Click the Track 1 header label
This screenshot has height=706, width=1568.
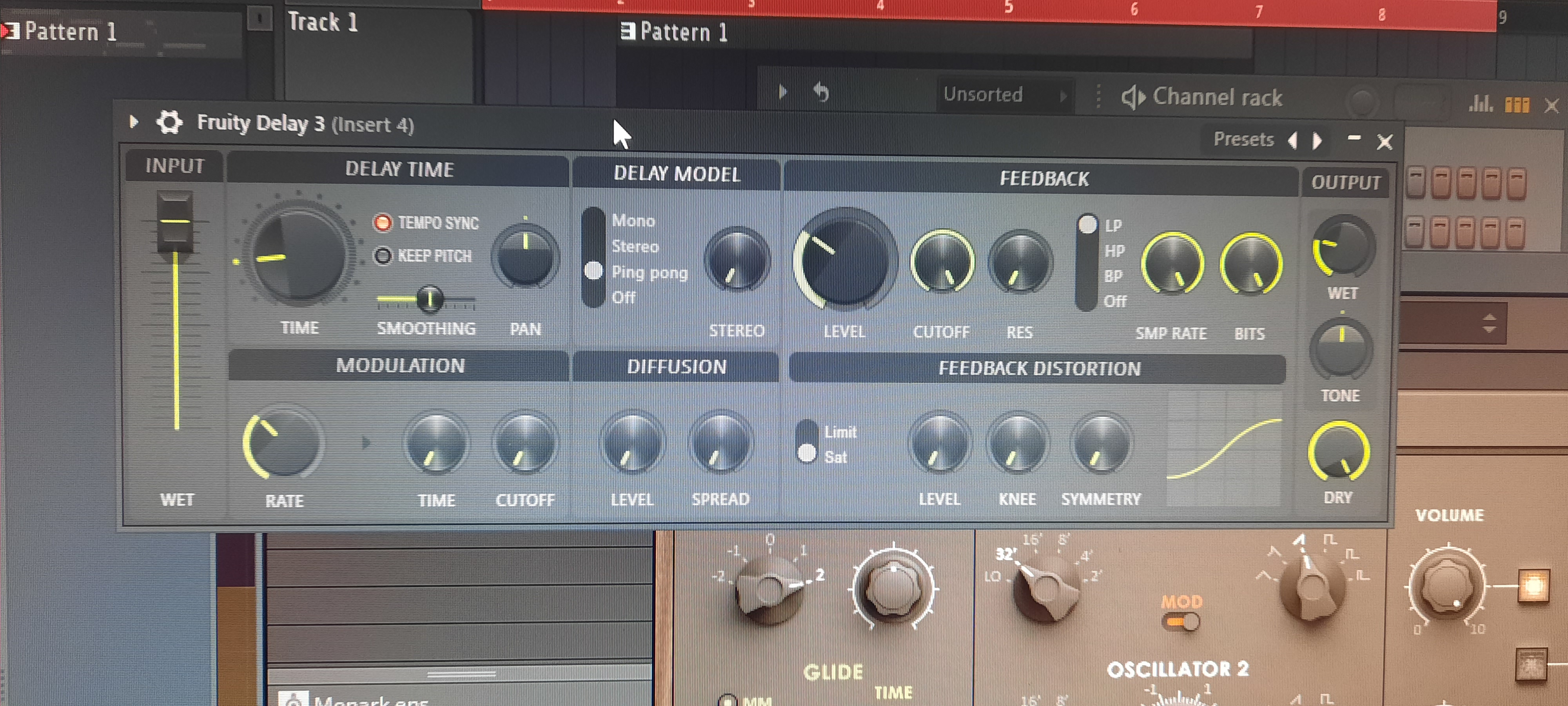point(323,22)
